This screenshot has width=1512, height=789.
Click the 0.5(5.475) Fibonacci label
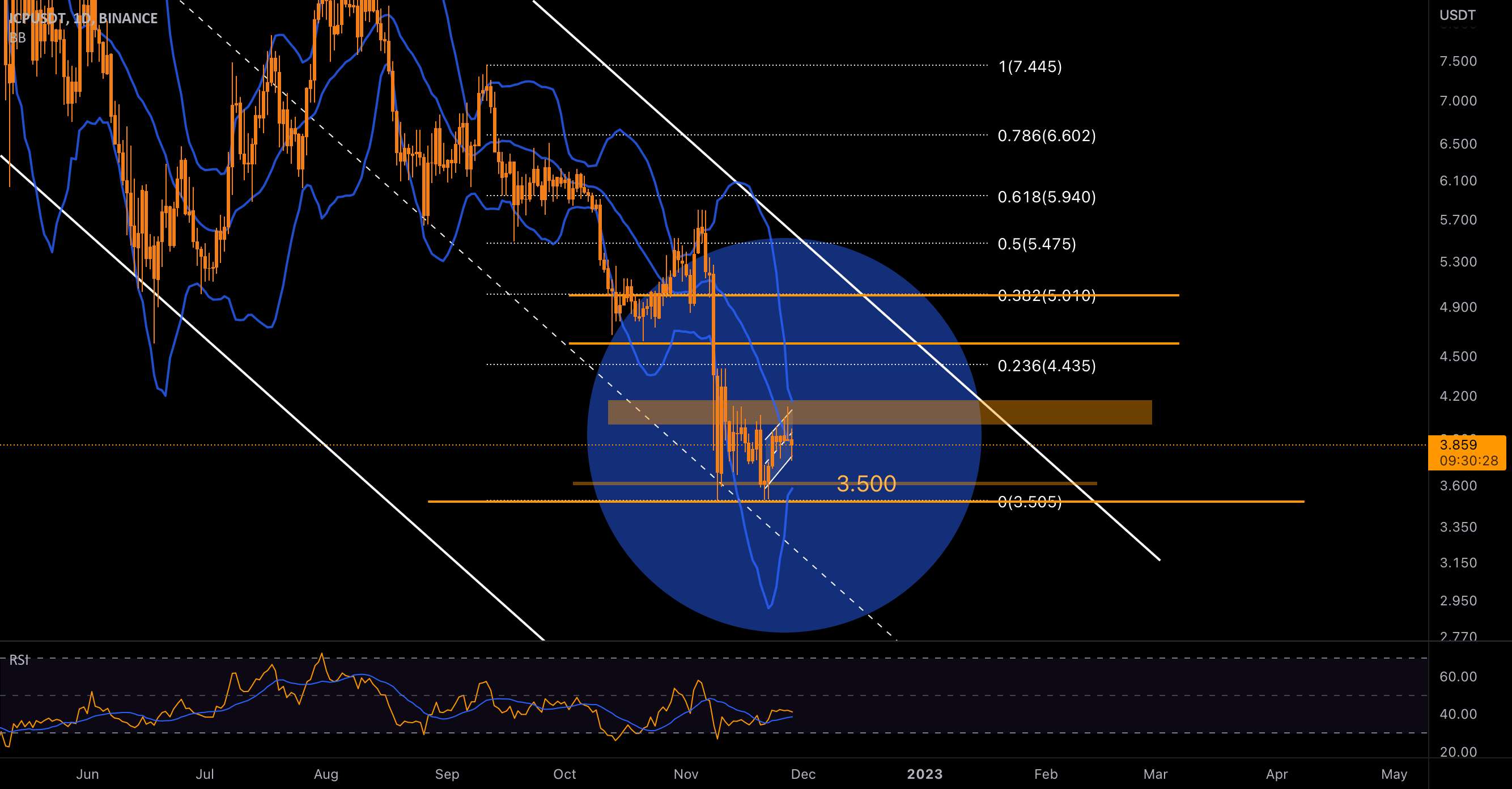(1037, 244)
